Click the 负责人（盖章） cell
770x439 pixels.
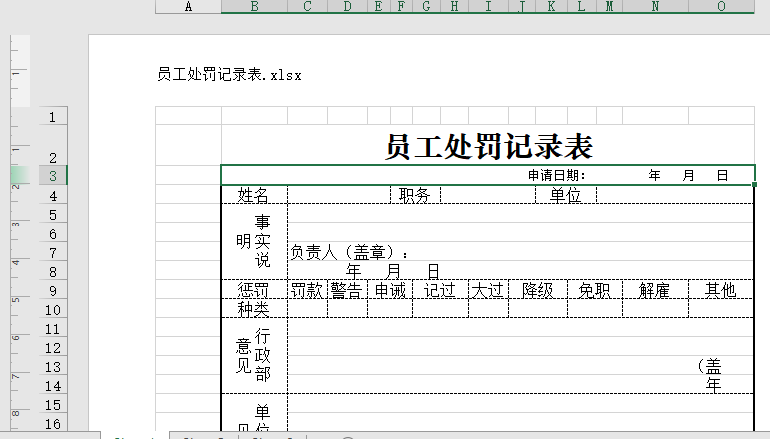tap(350, 253)
